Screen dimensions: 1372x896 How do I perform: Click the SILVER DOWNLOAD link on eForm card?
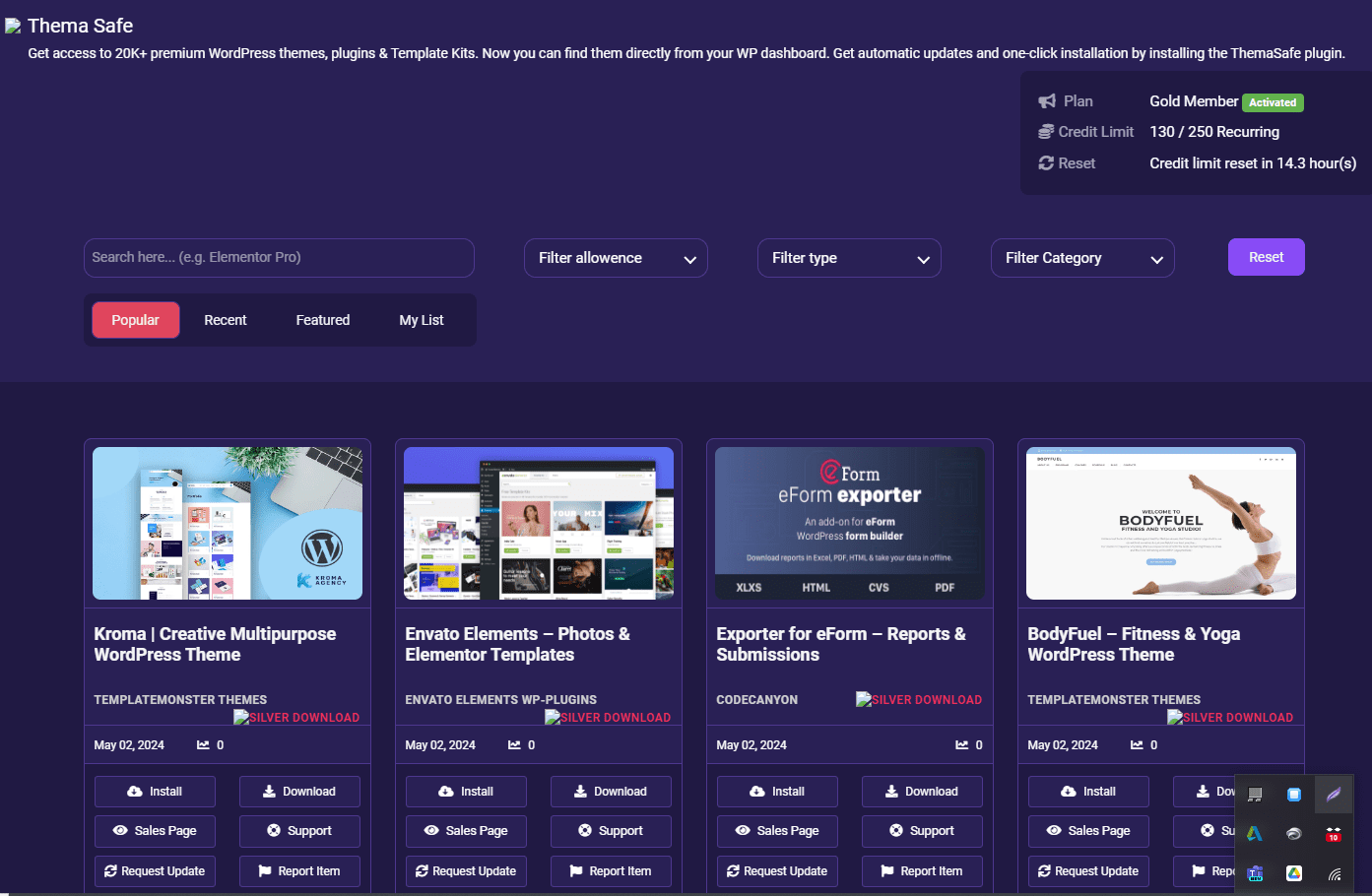(919, 699)
